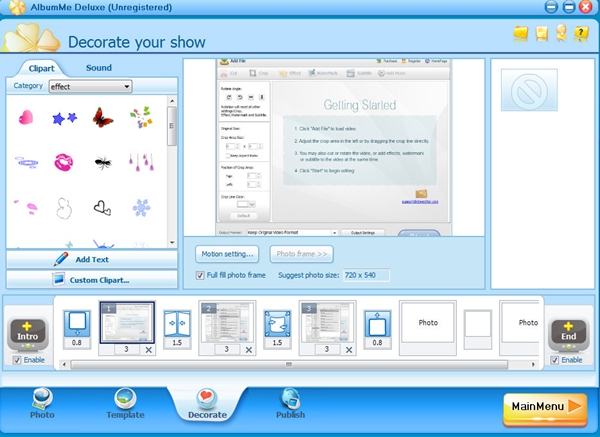
Task: Click the empty transition slot after first Photo placeholder
Action: (478, 329)
